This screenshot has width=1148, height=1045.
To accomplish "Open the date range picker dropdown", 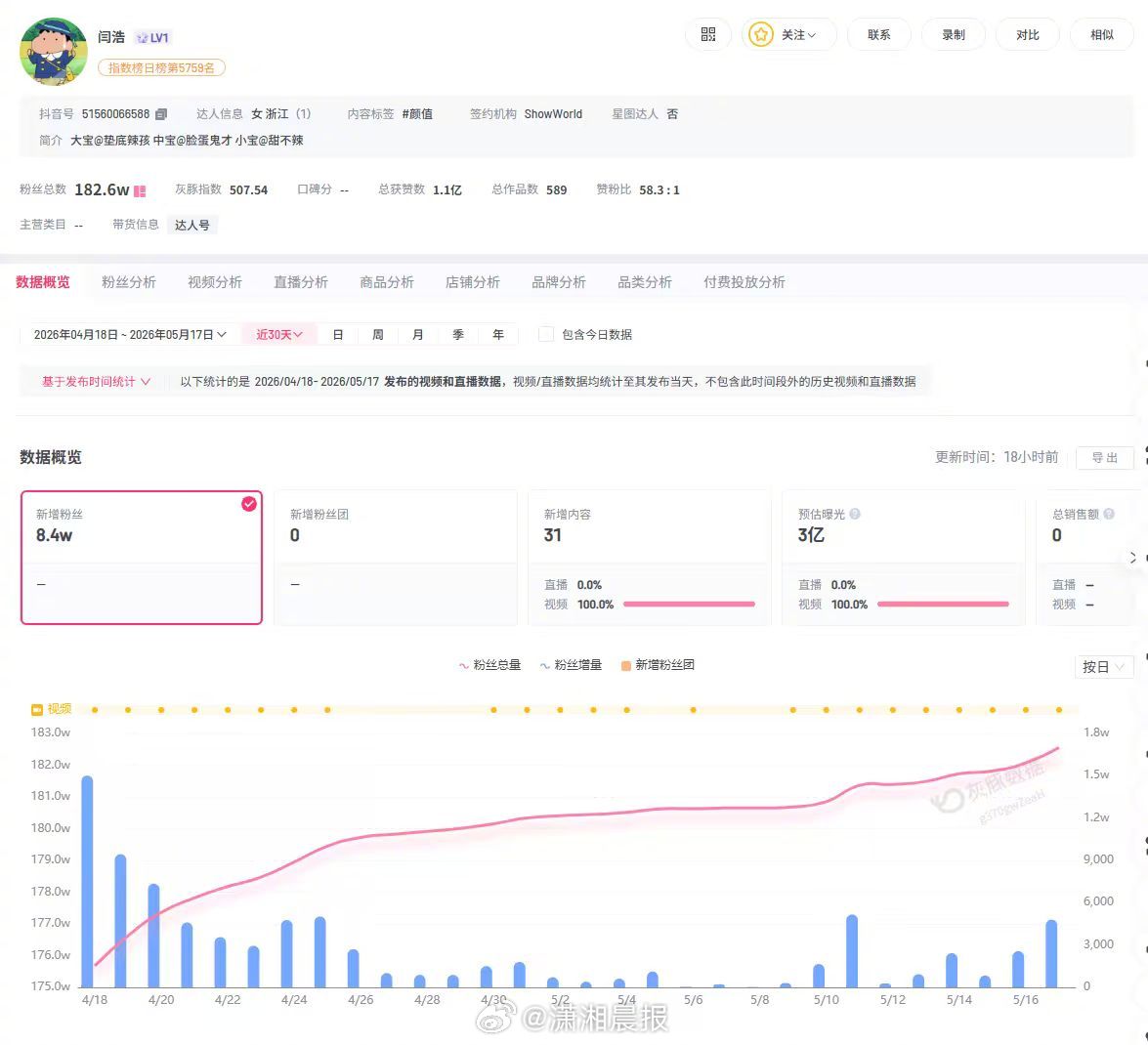I will pyautogui.click(x=130, y=334).
